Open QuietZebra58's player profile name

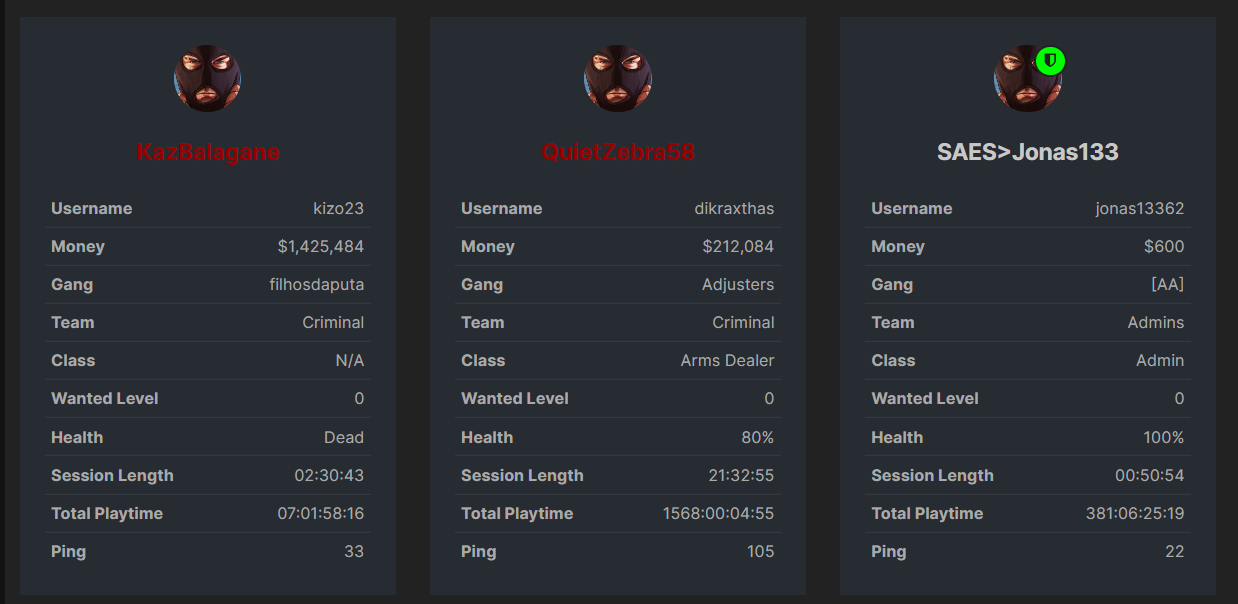coord(618,152)
